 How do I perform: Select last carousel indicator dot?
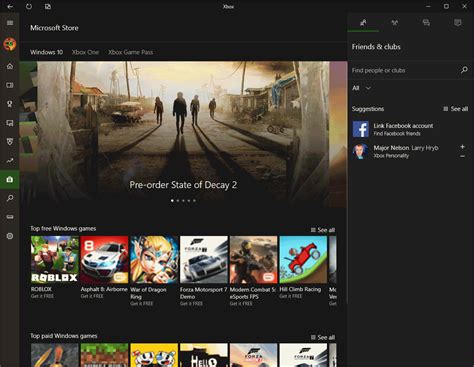pyautogui.click(x=194, y=201)
